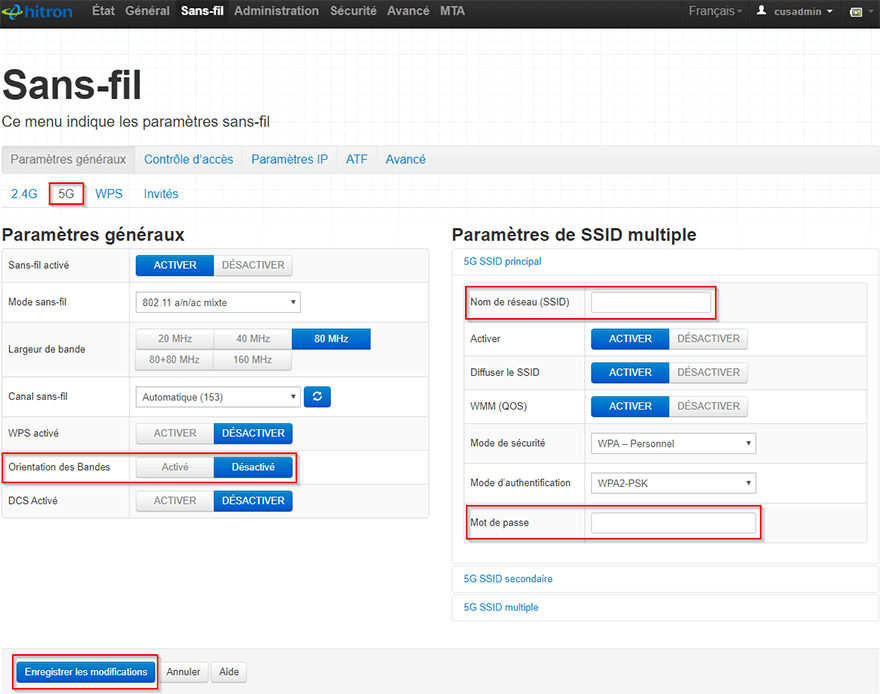Screen dimensions: 880x694
Task: Open the Mode sans-fil dropdown
Action: [218, 302]
